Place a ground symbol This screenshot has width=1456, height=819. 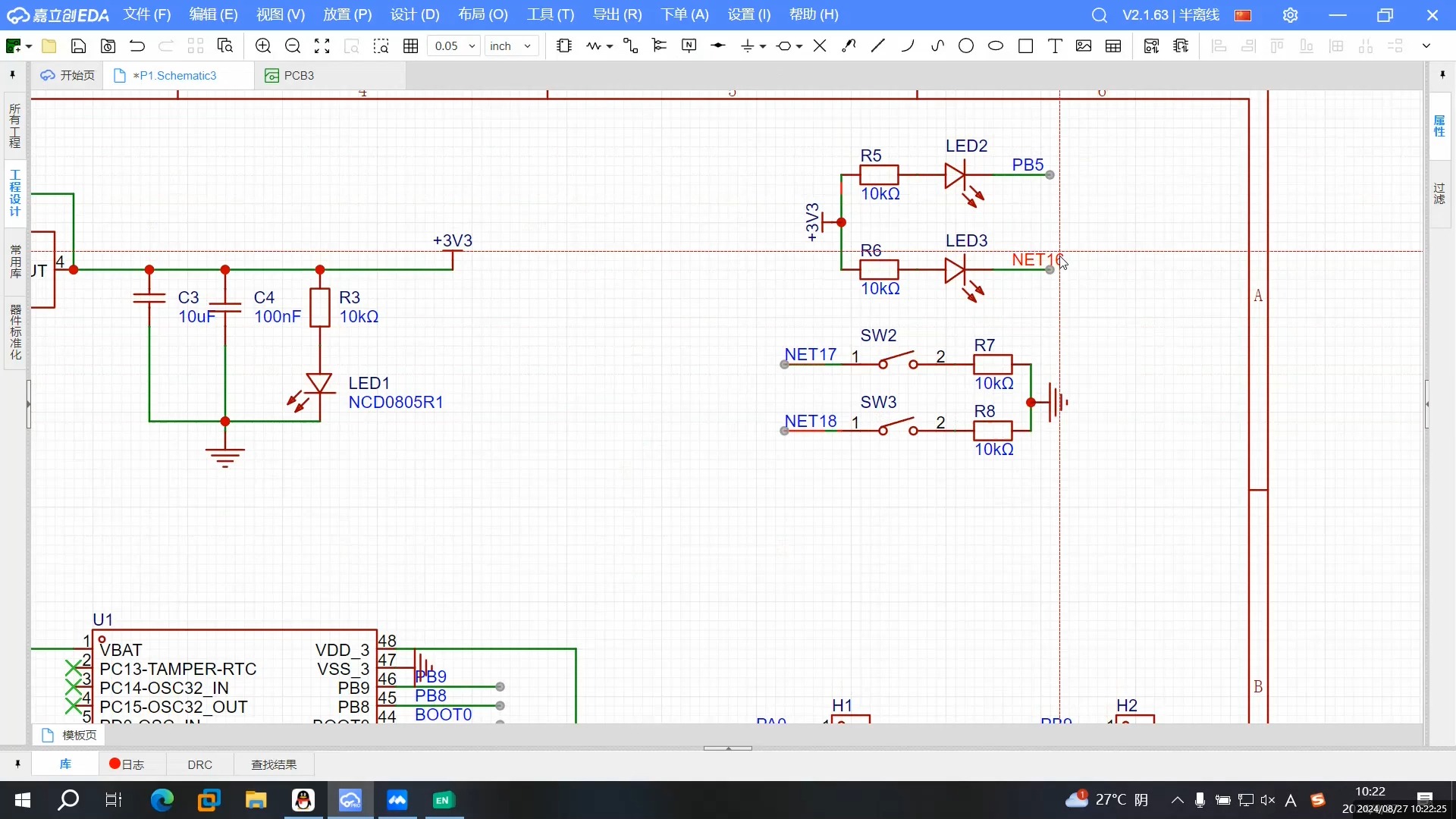pos(748,46)
